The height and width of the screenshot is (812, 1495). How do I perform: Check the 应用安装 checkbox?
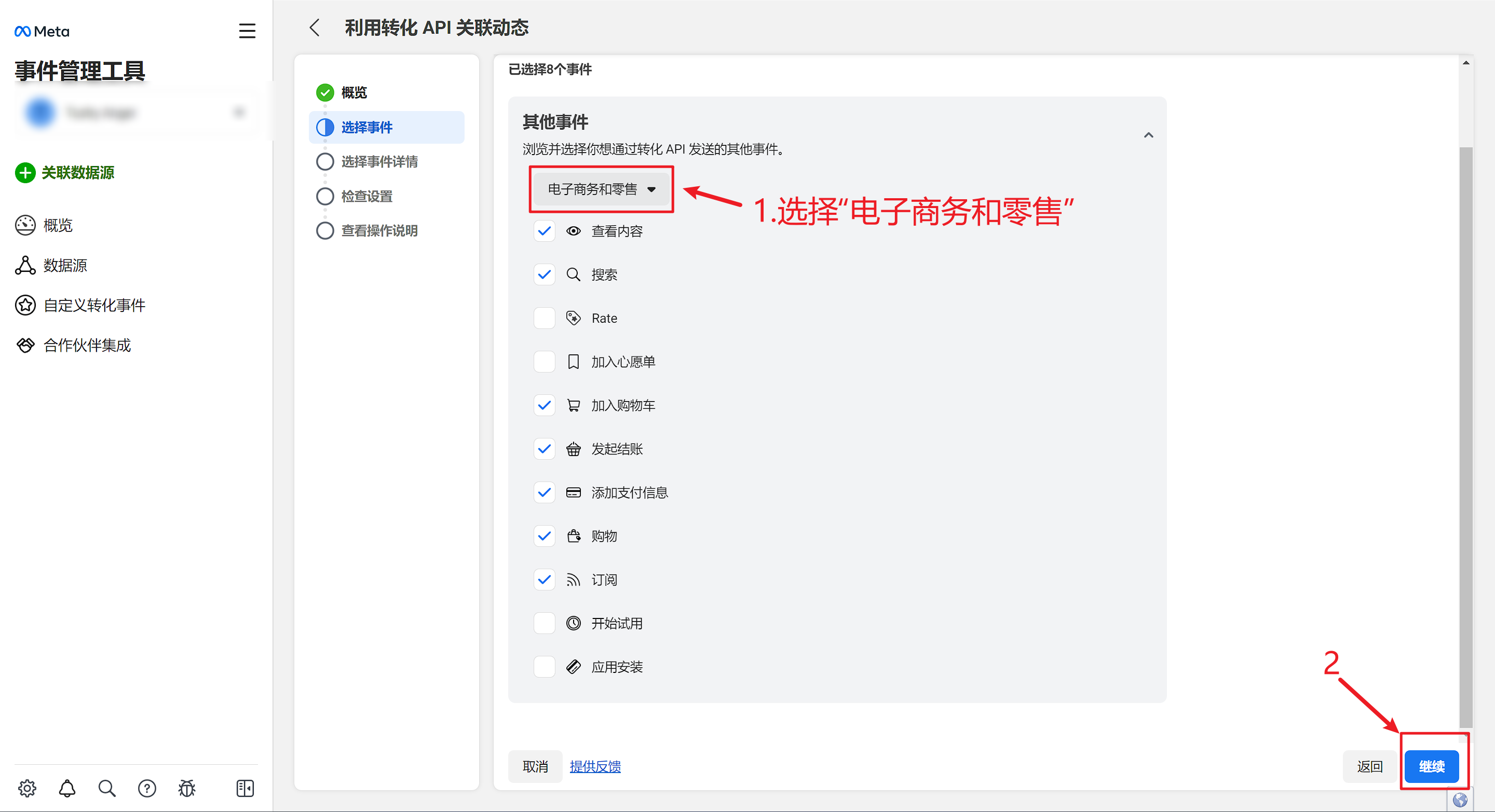pyautogui.click(x=545, y=666)
